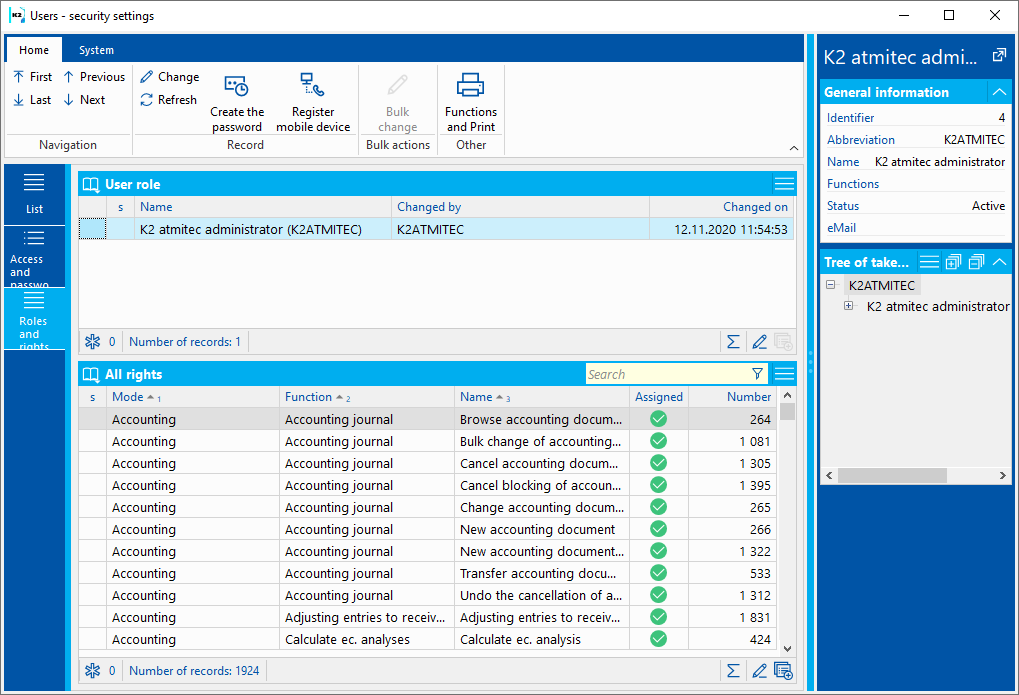Click the hamburger menu icon in User role header
The image size is (1019, 695).
coord(784,184)
